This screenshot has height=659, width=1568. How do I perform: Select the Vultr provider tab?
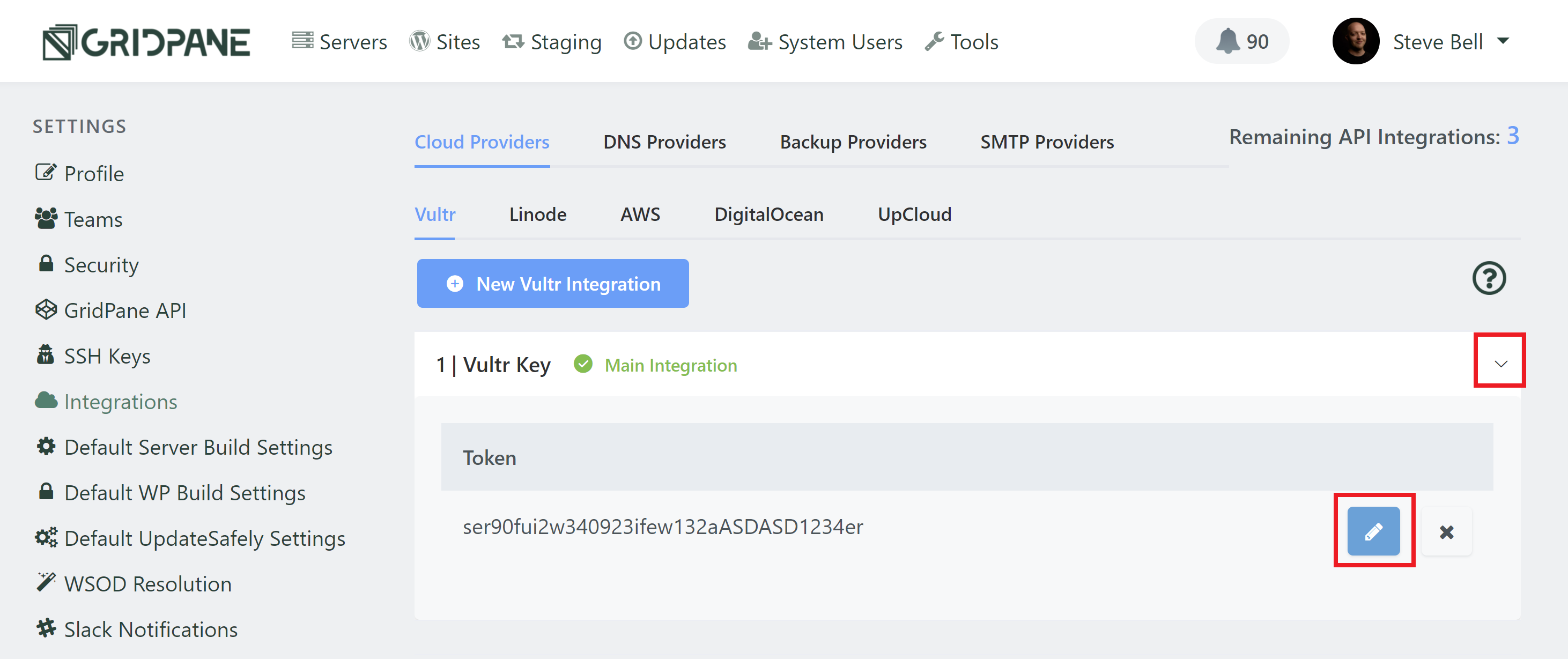click(434, 215)
